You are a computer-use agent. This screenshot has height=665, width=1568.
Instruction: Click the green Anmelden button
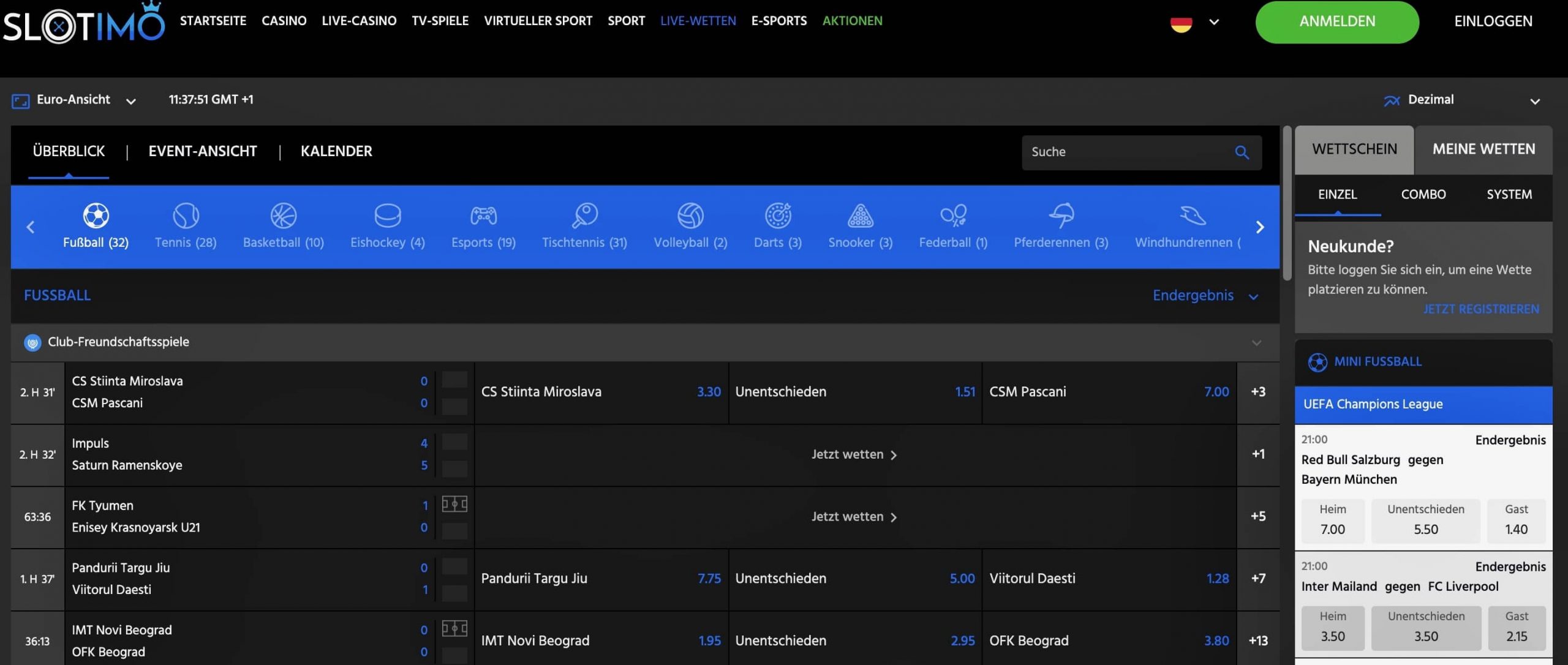click(1337, 22)
